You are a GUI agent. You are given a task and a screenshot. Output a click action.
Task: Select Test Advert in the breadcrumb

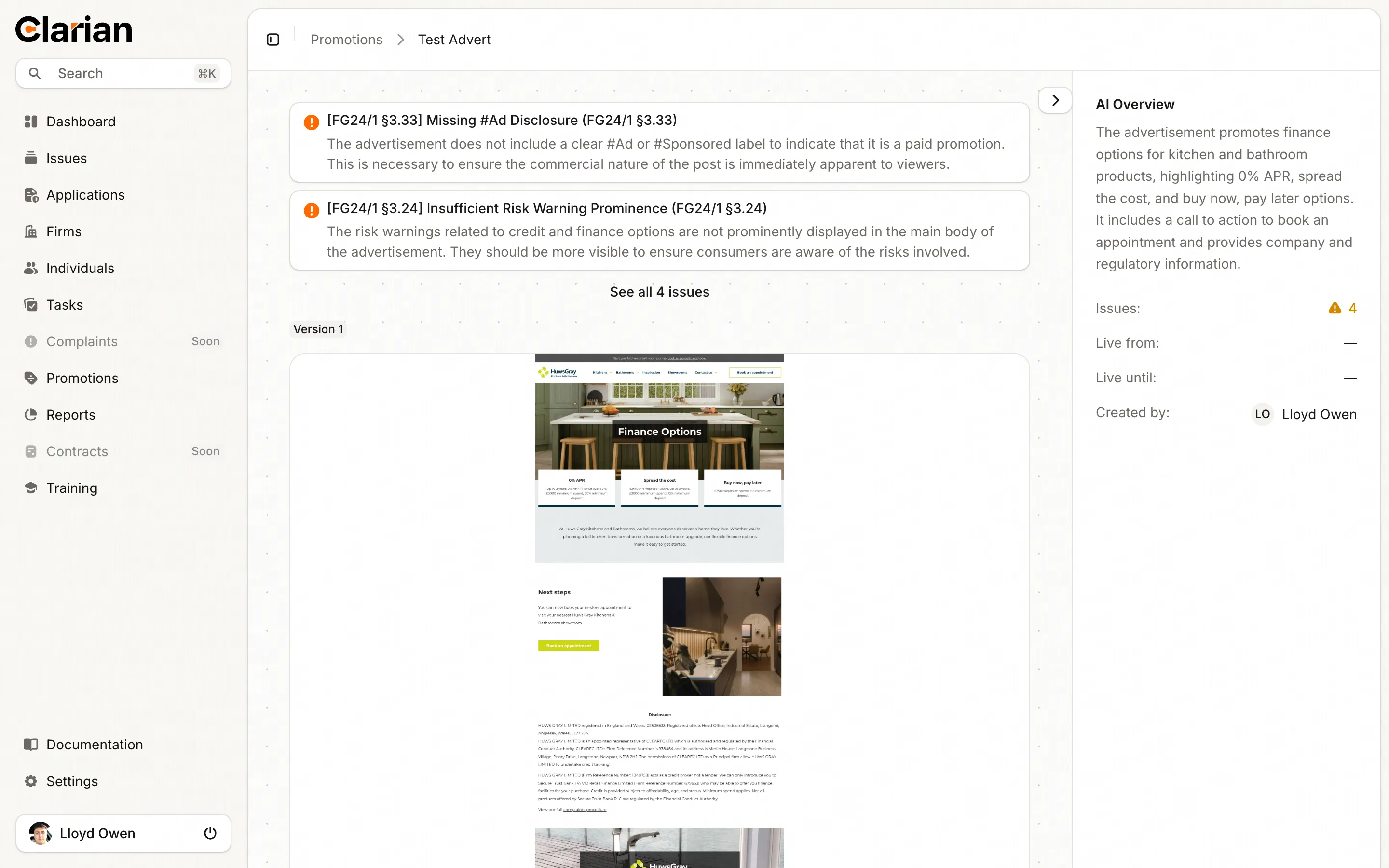click(454, 39)
